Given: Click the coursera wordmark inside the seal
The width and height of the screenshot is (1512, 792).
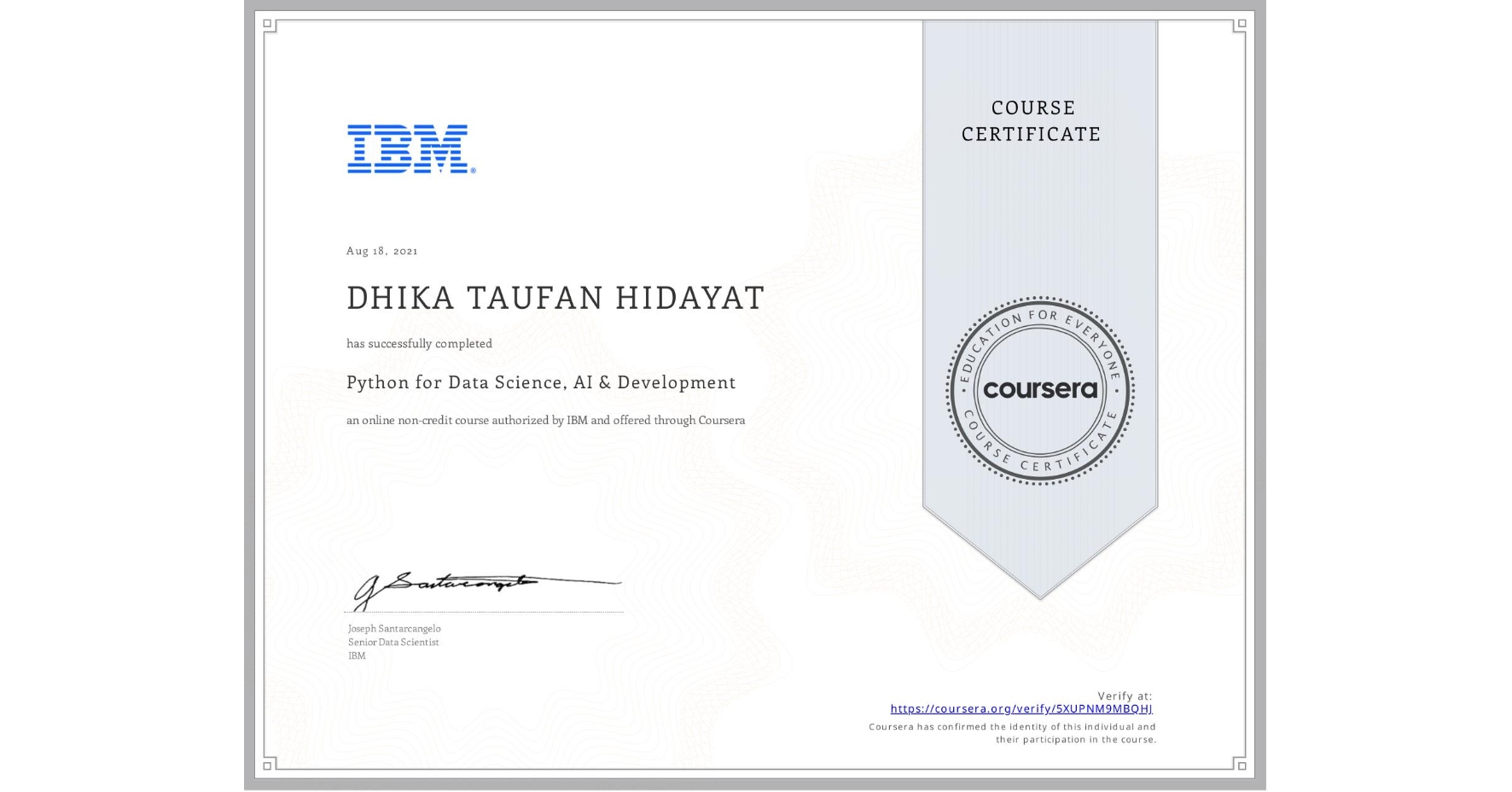Looking at the screenshot, I should (1039, 391).
